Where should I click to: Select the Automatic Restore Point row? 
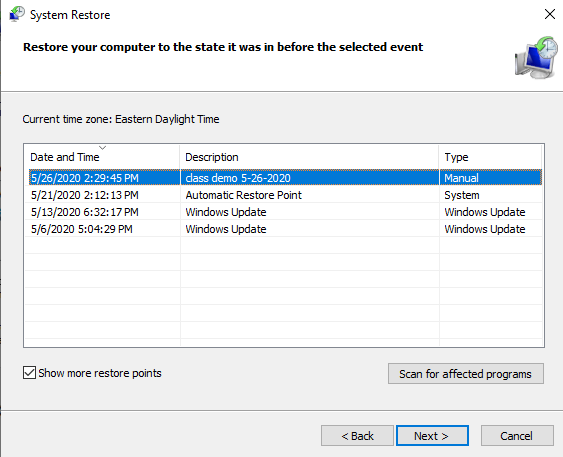click(x=285, y=195)
